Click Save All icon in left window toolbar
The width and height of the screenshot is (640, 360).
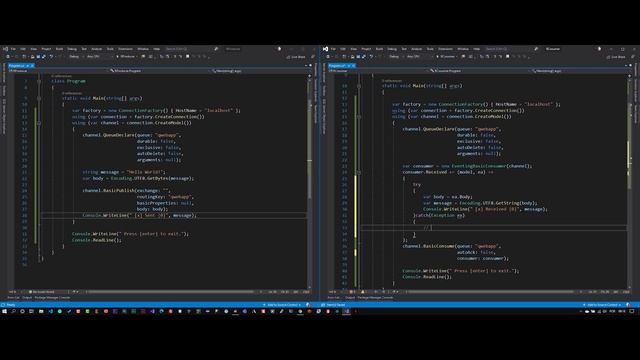click(x=43, y=57)
